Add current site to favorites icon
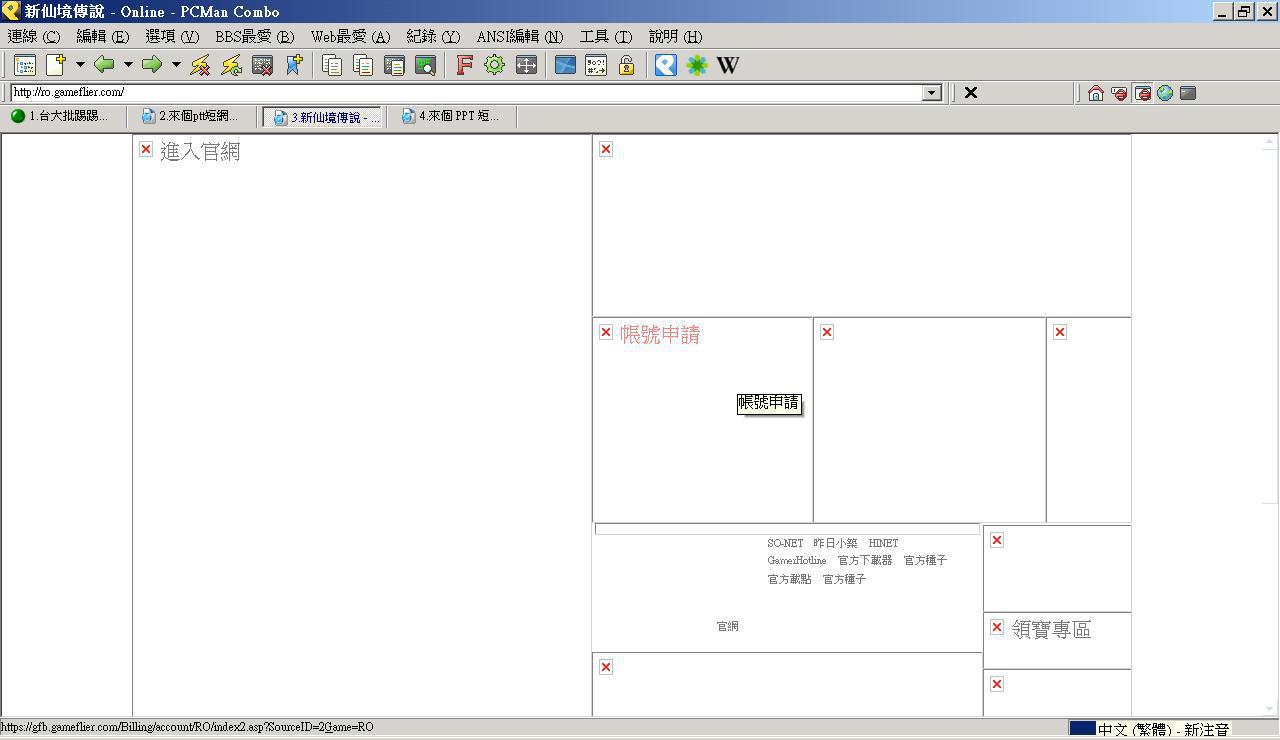Viewport: 1280px width, 740px height. pyautogui.click(x=293, y=65)
